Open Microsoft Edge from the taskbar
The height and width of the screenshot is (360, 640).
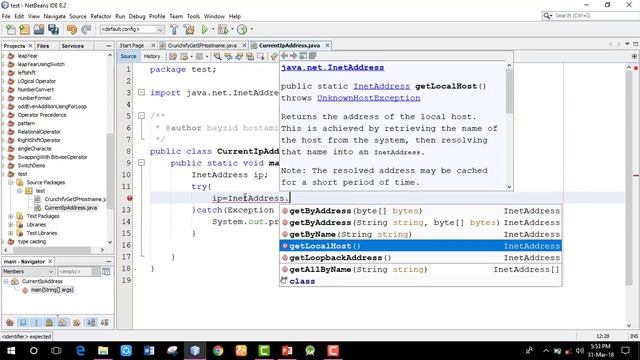pyautogui.click(x=80, y=351)
